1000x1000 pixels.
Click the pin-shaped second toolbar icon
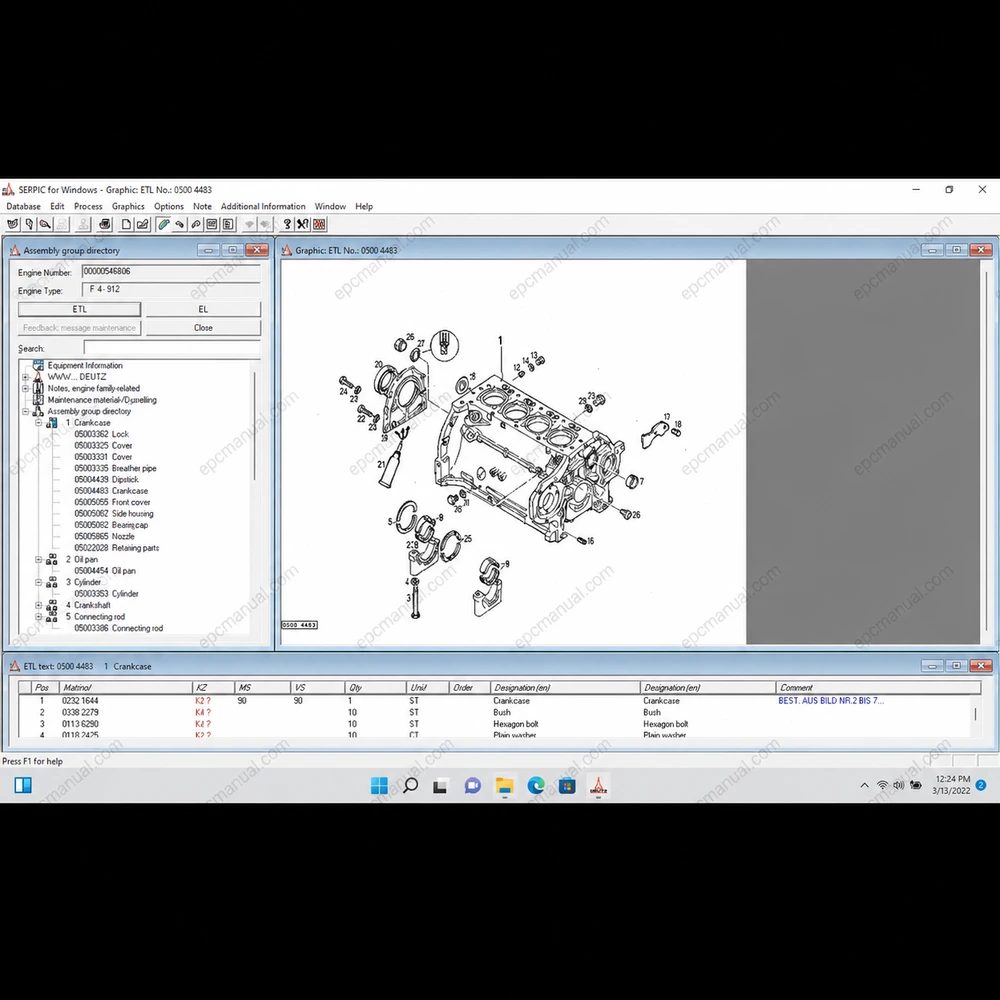29,224
